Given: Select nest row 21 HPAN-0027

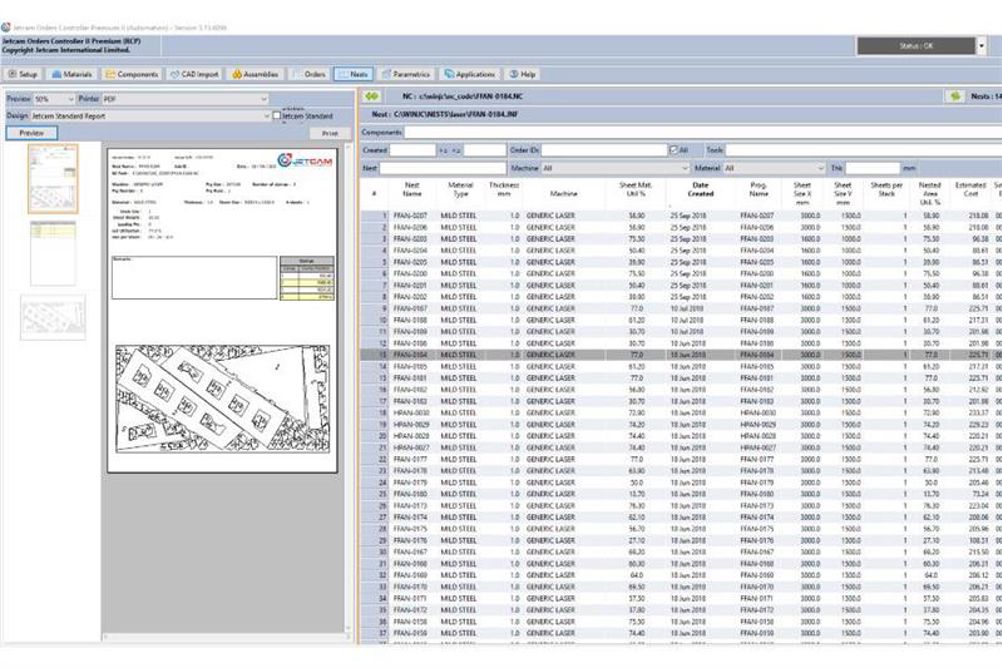Looking at the screenshot, I should (681, 447).
